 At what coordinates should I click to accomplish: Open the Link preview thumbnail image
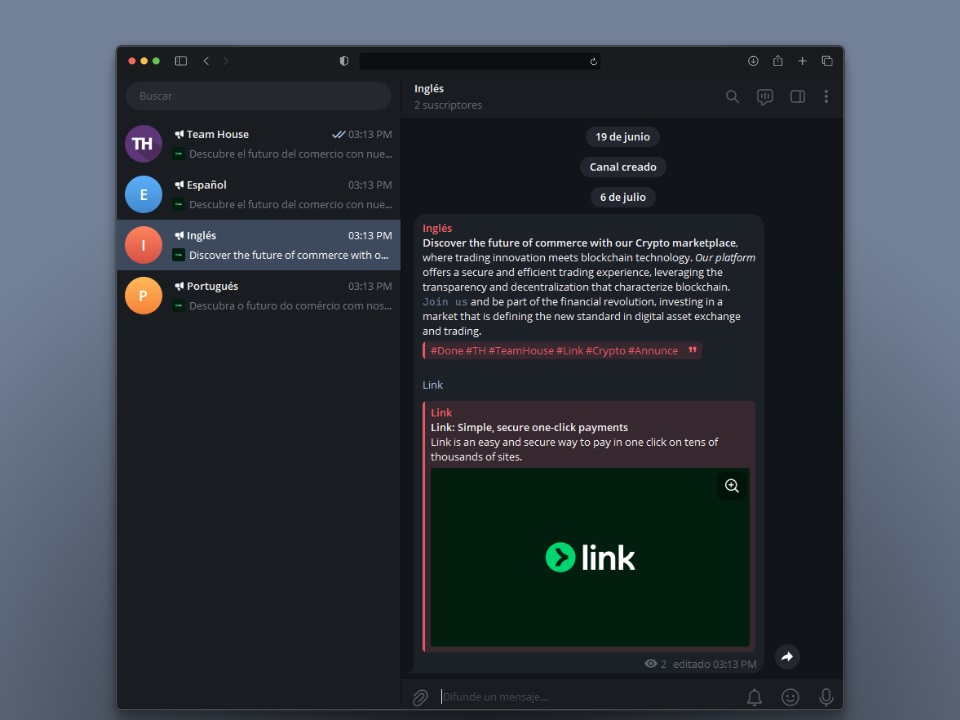click(x=590, y=557)
